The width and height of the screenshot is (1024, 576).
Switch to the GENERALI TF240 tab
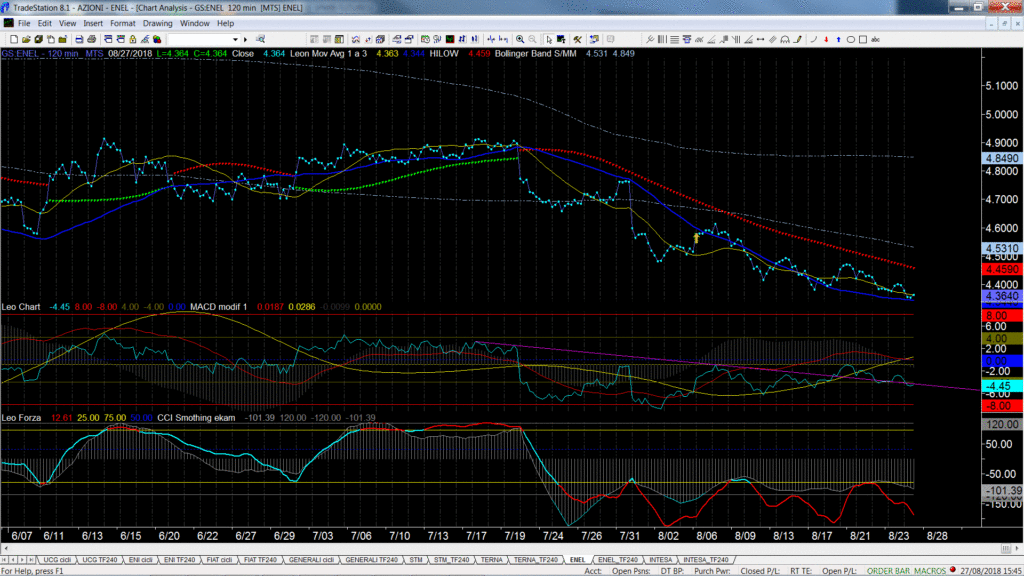coord(372,560)
